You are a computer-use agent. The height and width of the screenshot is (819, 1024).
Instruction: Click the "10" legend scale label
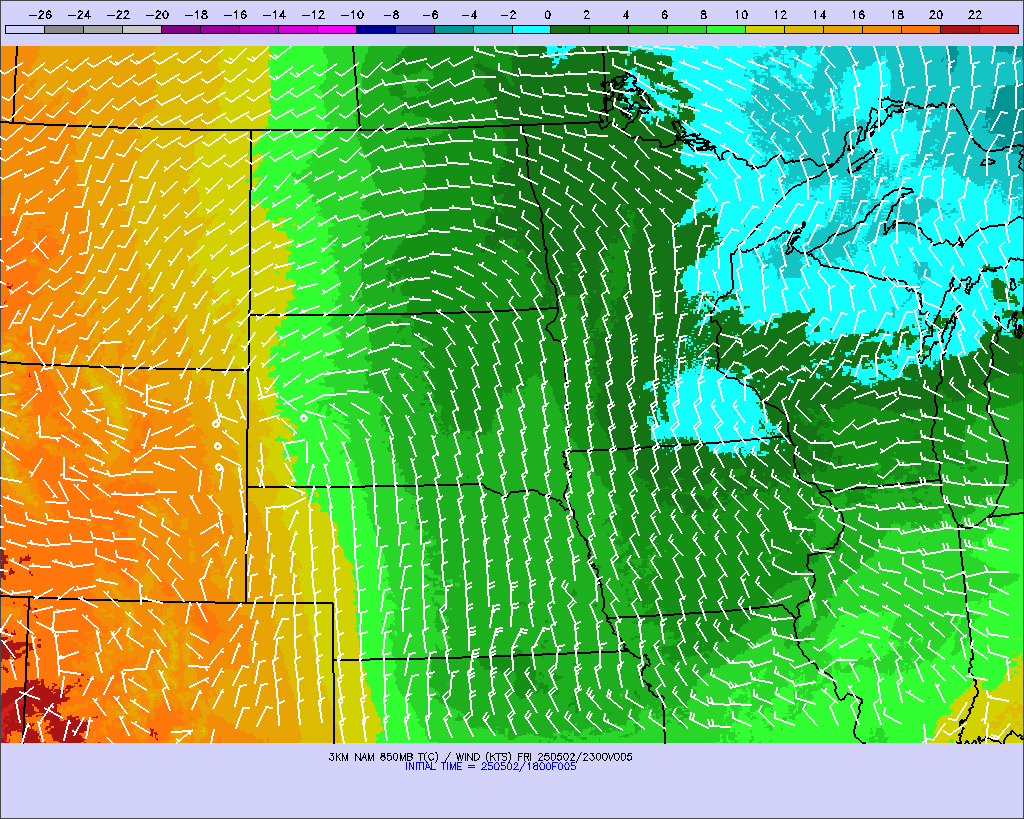click(741, 14)
